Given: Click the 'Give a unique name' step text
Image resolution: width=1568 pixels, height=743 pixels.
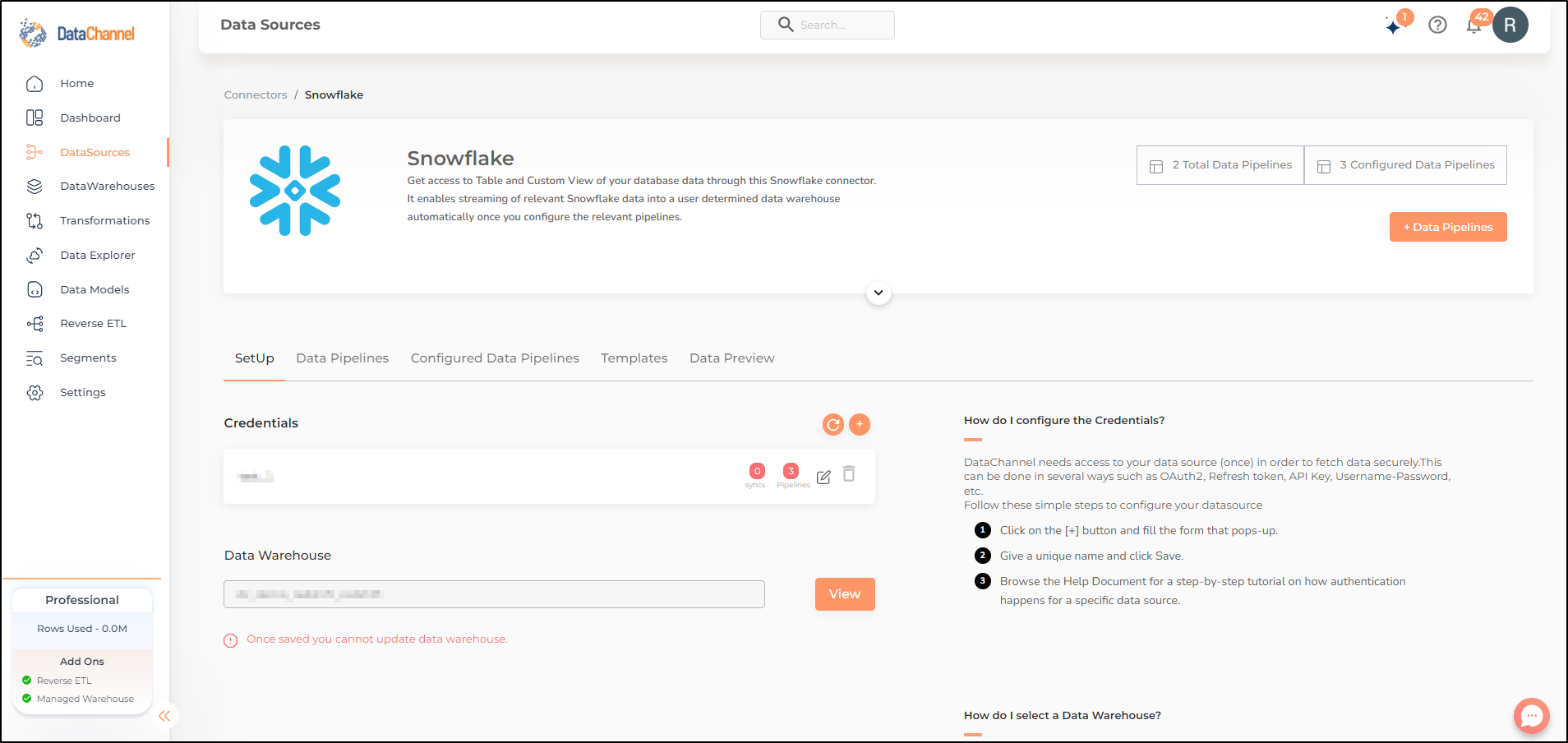Looking at the screenshot, I should (1091, 556).
